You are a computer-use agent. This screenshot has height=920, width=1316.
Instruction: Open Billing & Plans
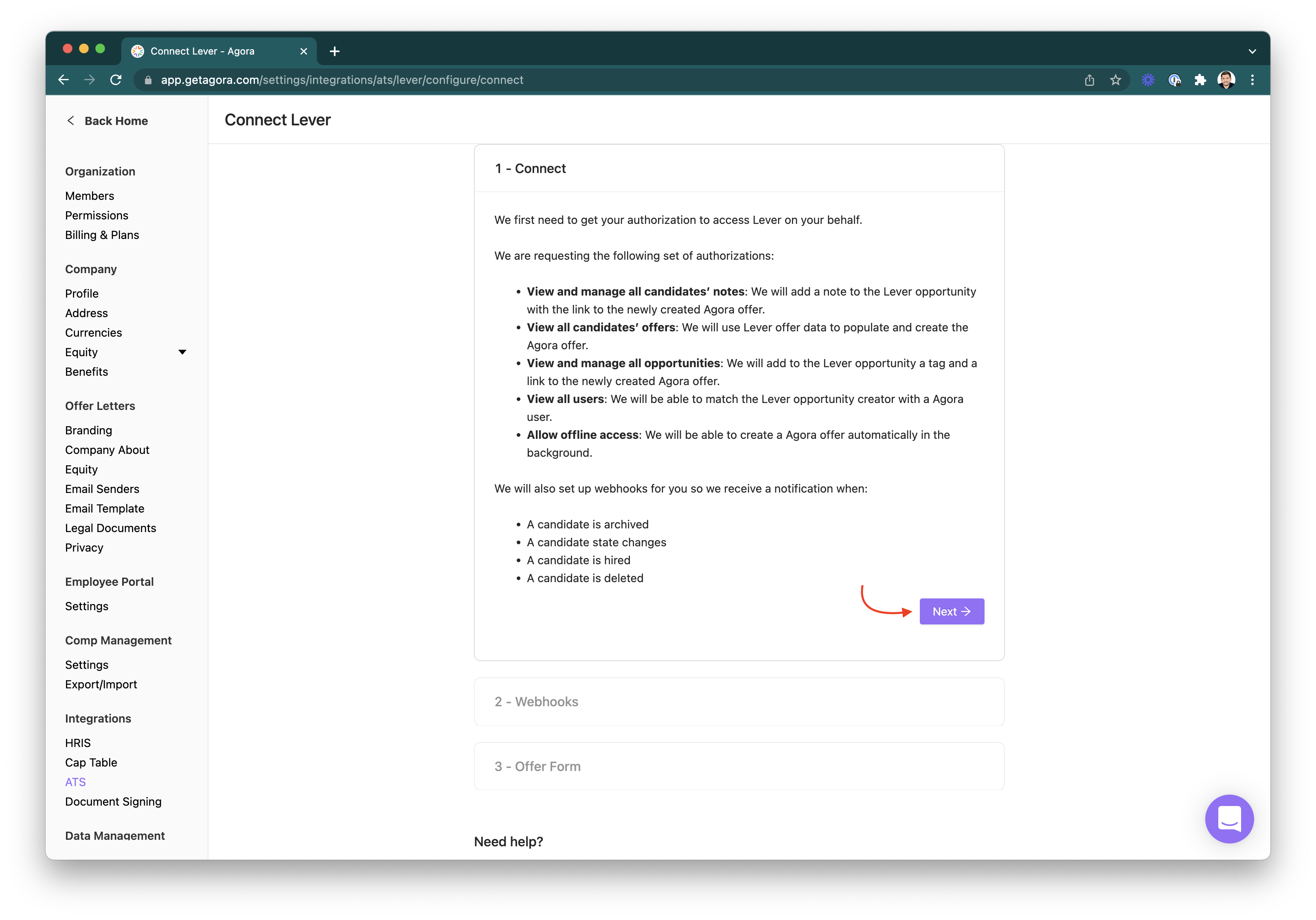[102, 234]
